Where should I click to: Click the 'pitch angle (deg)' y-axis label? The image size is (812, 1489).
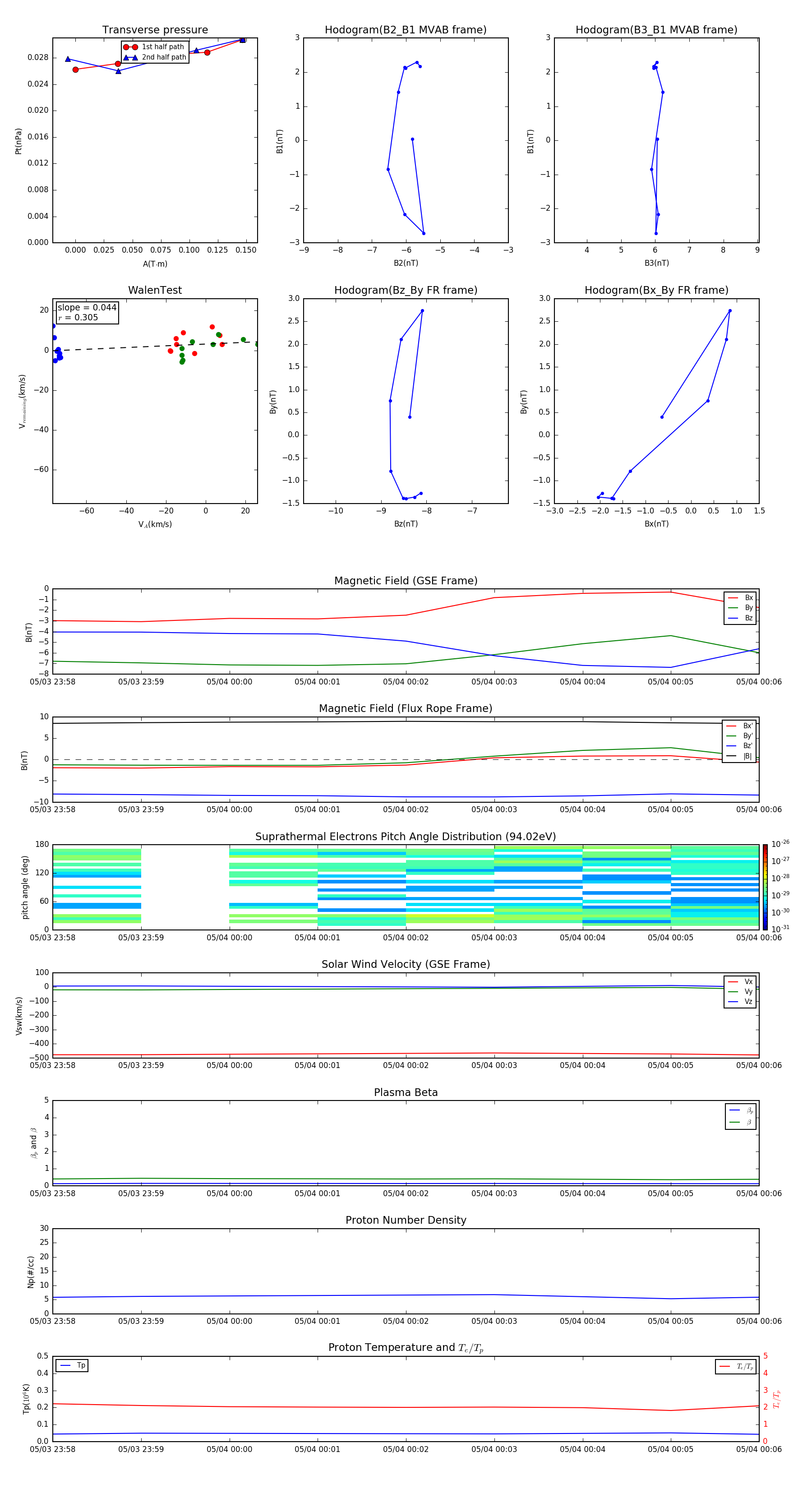click(x=25, y=887)
